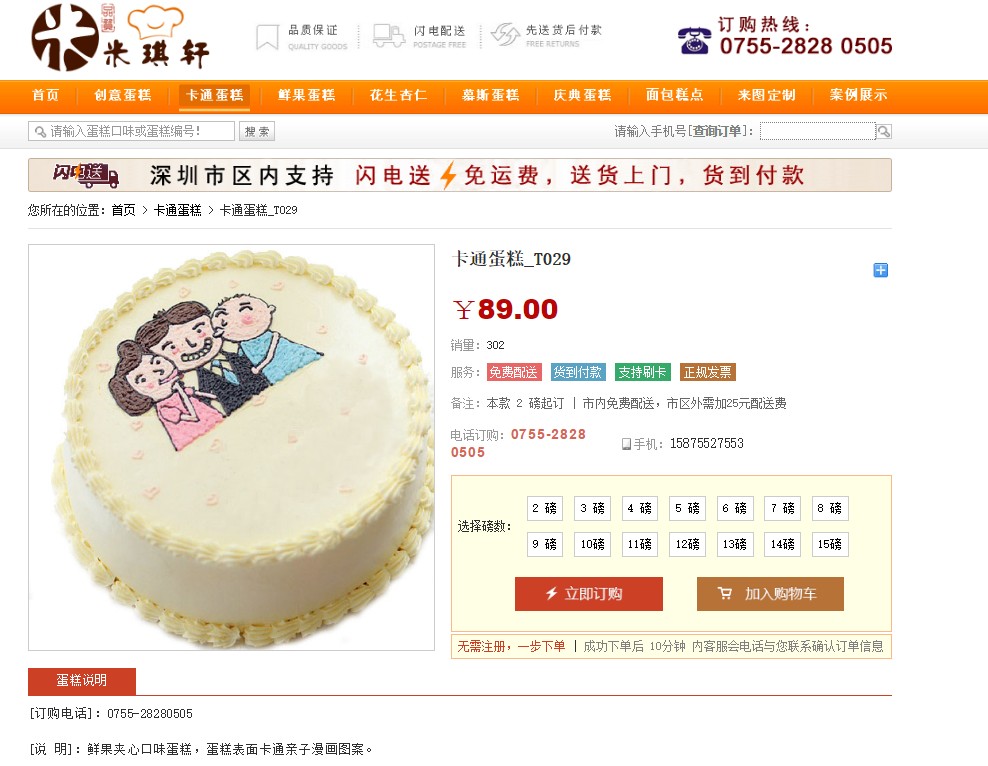Screen dimensions: 988x766
Task: Choose the 10磅 cake size
Action: click(x=592, y=544)
